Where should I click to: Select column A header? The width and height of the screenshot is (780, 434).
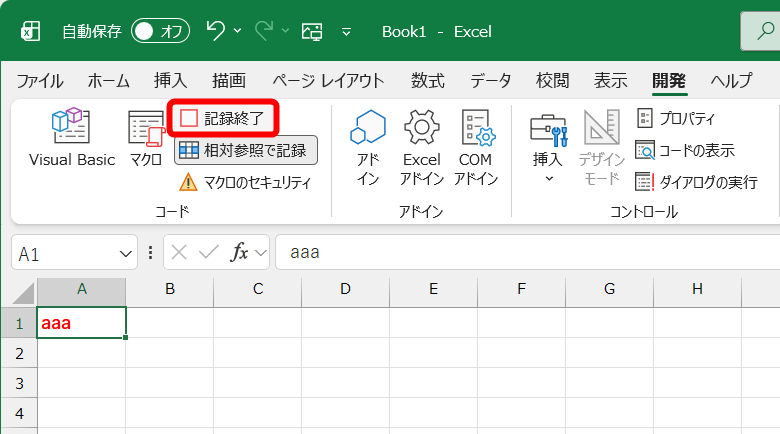[82, 293]
